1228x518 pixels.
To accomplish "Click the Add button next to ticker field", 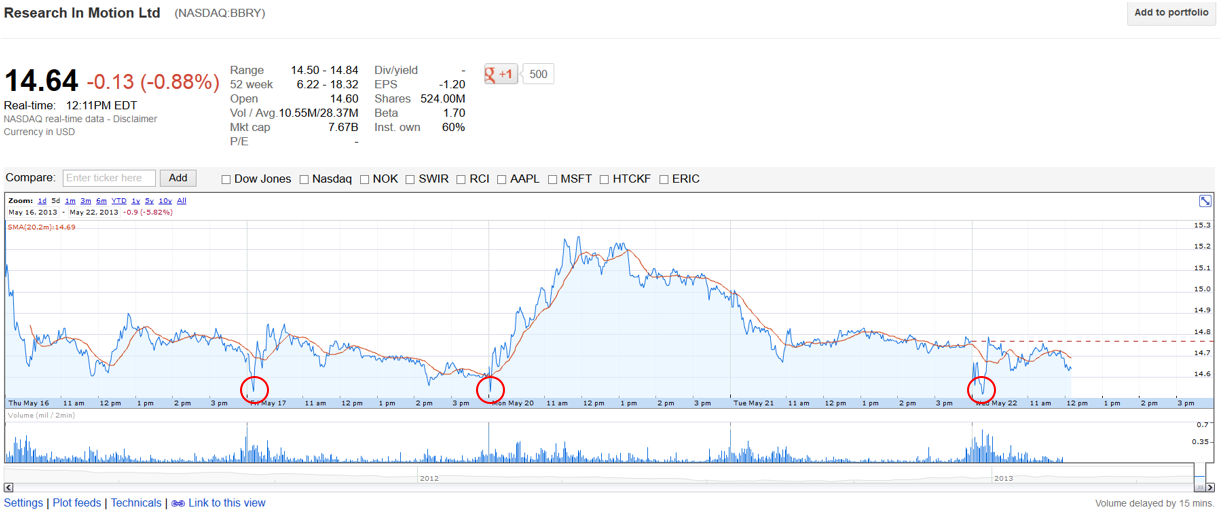I will (x=177, y=178).
